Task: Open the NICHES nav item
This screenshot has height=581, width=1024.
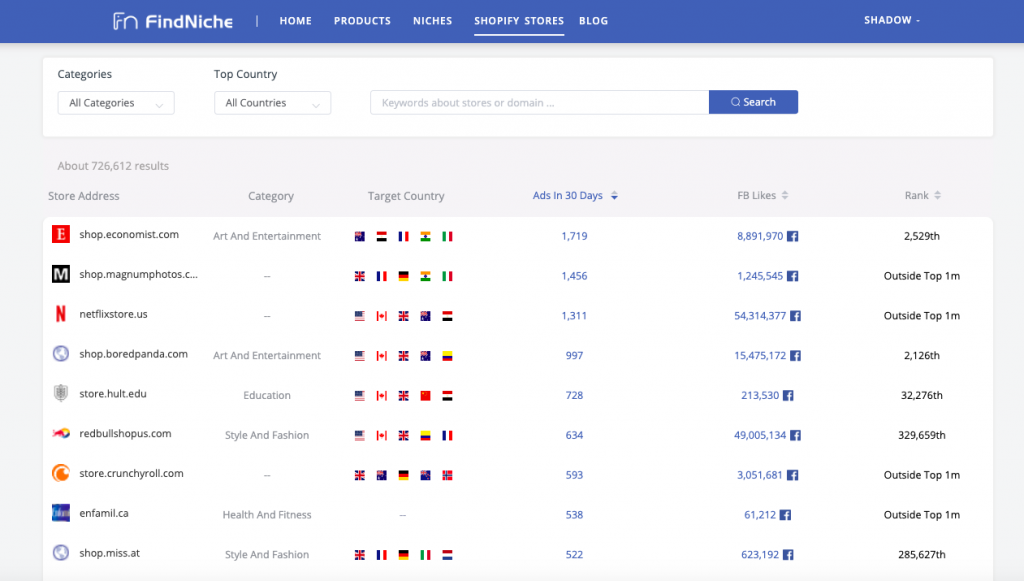Action: click(432, 21)
